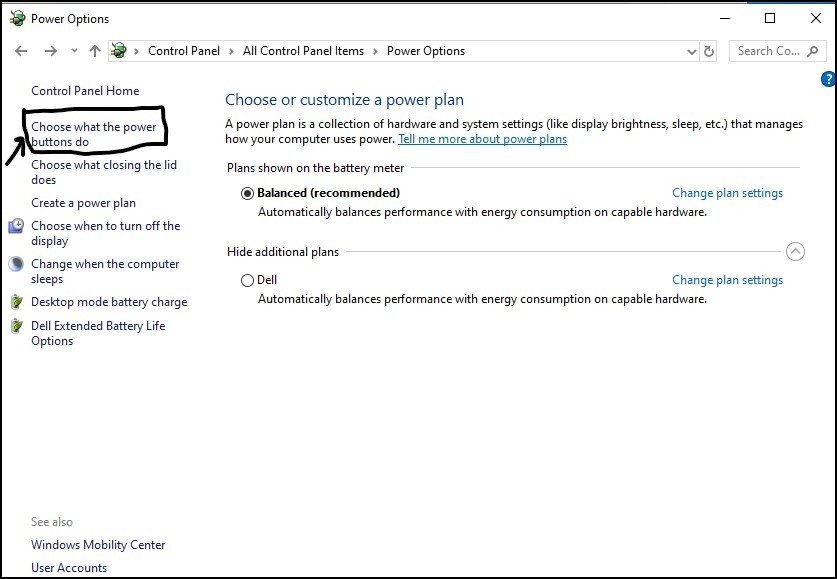
Task: Maximize the Power Options window
Action: click(770, 19)
